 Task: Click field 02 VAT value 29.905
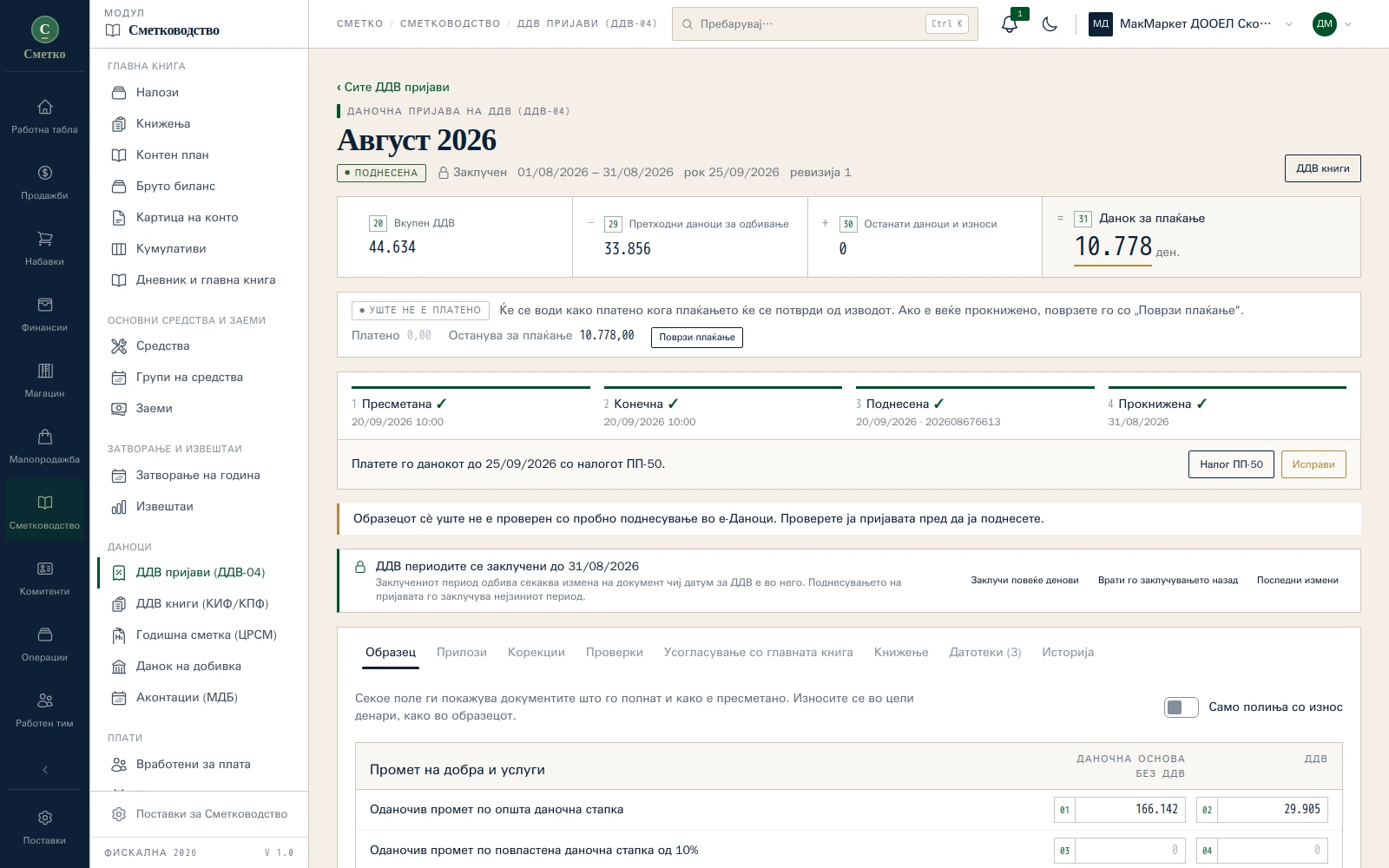(x=1272, y=810)
